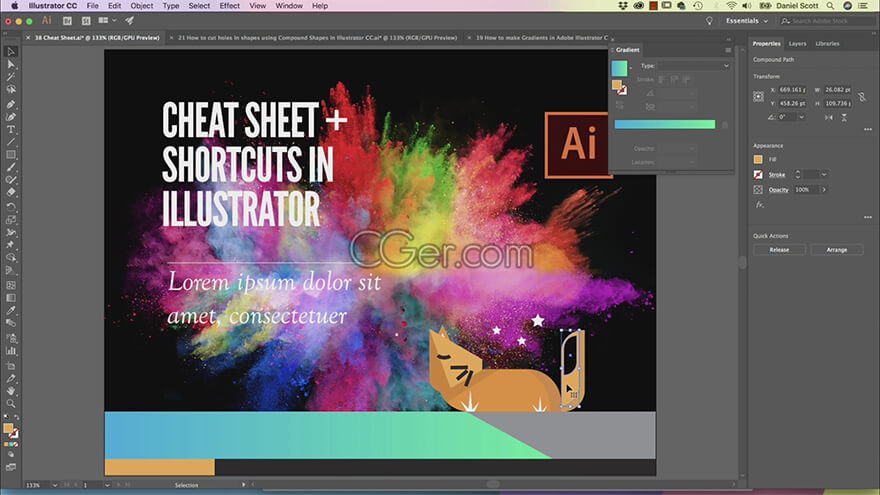Select the Rectangle tool
Image resolution: width=880 pixels, height=495 pixels.
[11, 154]
